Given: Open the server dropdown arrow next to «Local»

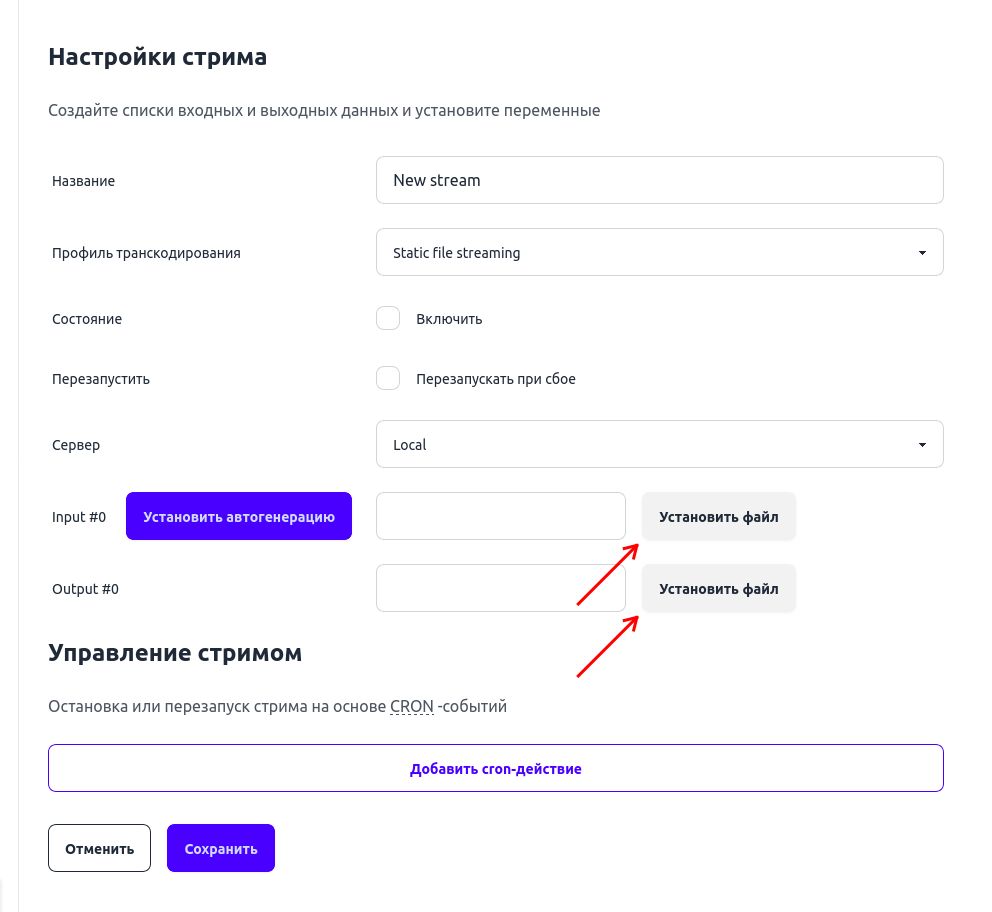Looking at the screenshot, I should (x=922, y=444).
